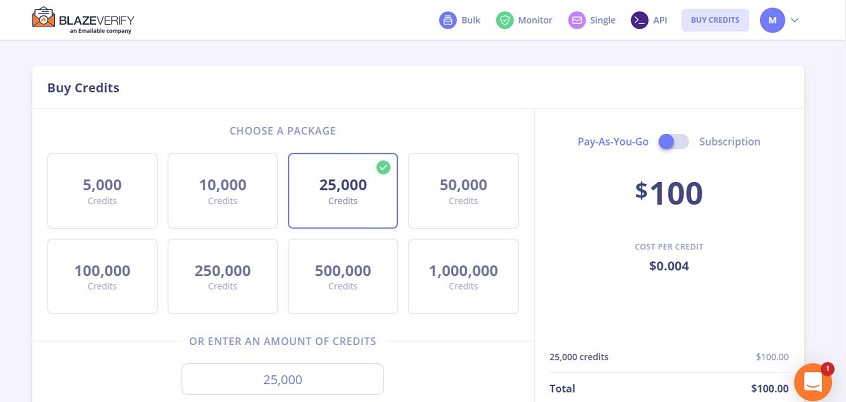Open the Bulk menu item
Viewport: 846px width, 402px height.
(471, 20)
